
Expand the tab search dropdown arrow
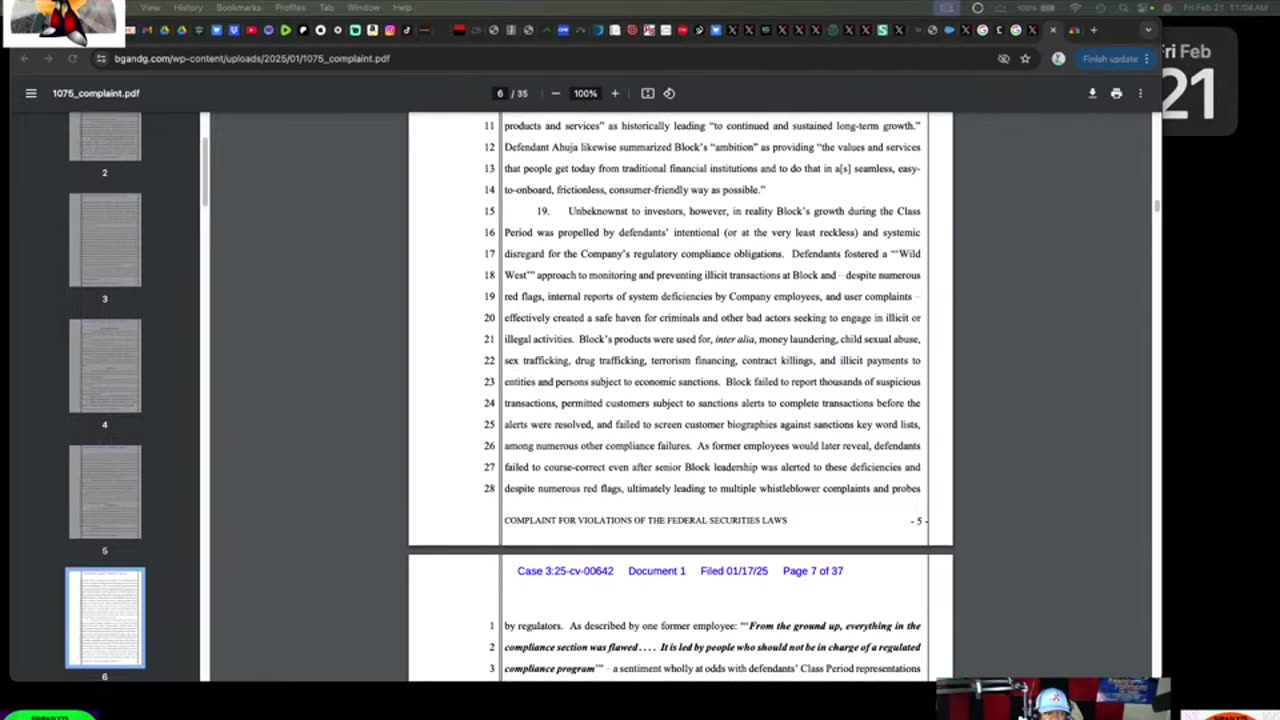point(1148,30)
